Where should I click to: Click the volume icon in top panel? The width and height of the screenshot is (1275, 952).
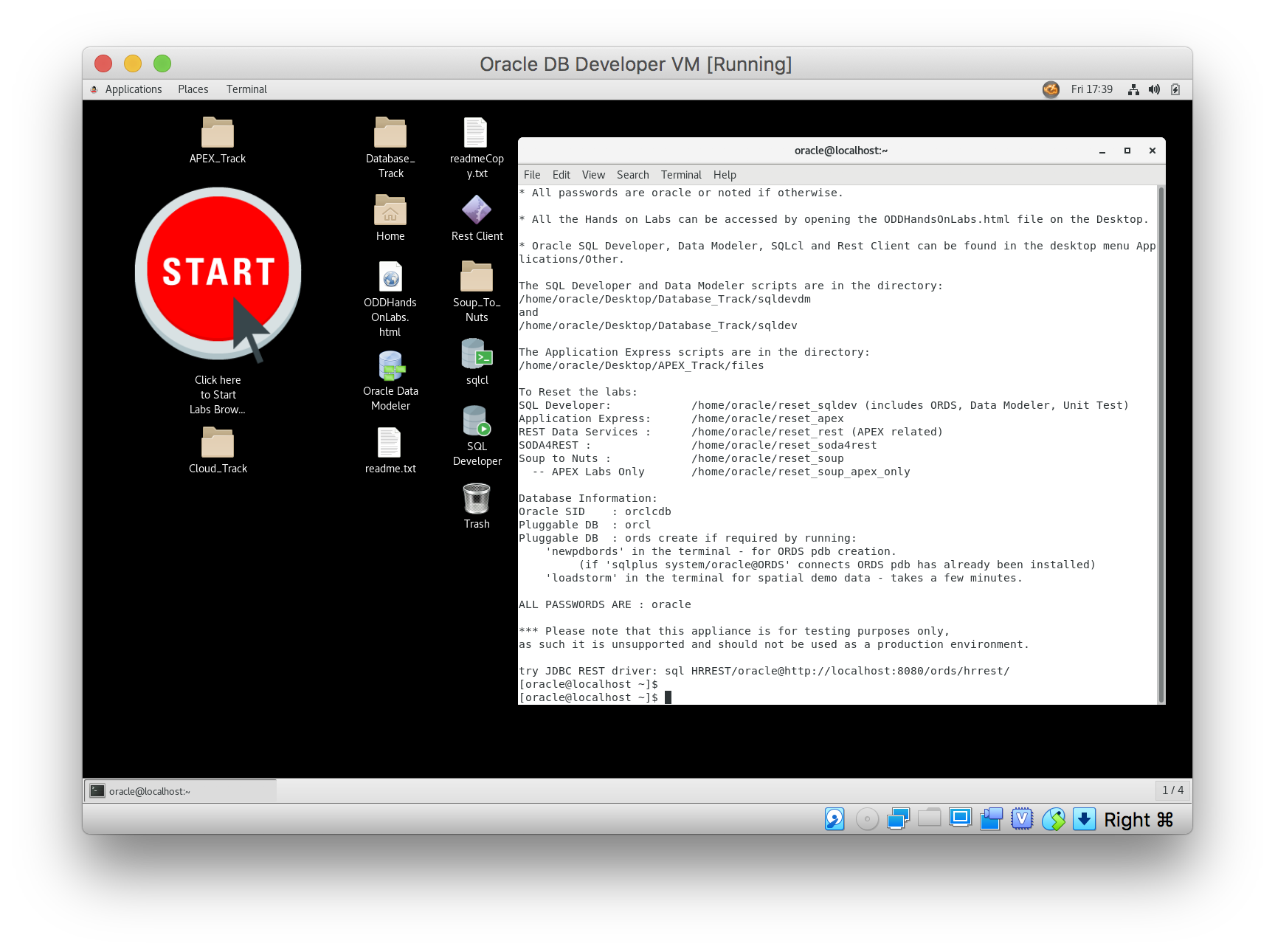point(1154,89)
